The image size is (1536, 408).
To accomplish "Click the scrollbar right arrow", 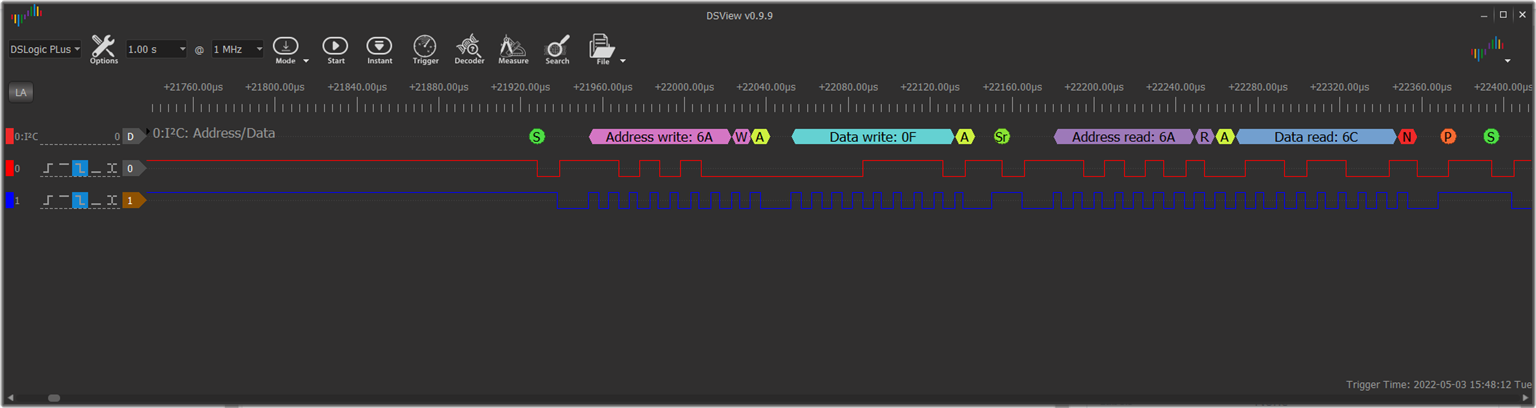I will 1526,398.
